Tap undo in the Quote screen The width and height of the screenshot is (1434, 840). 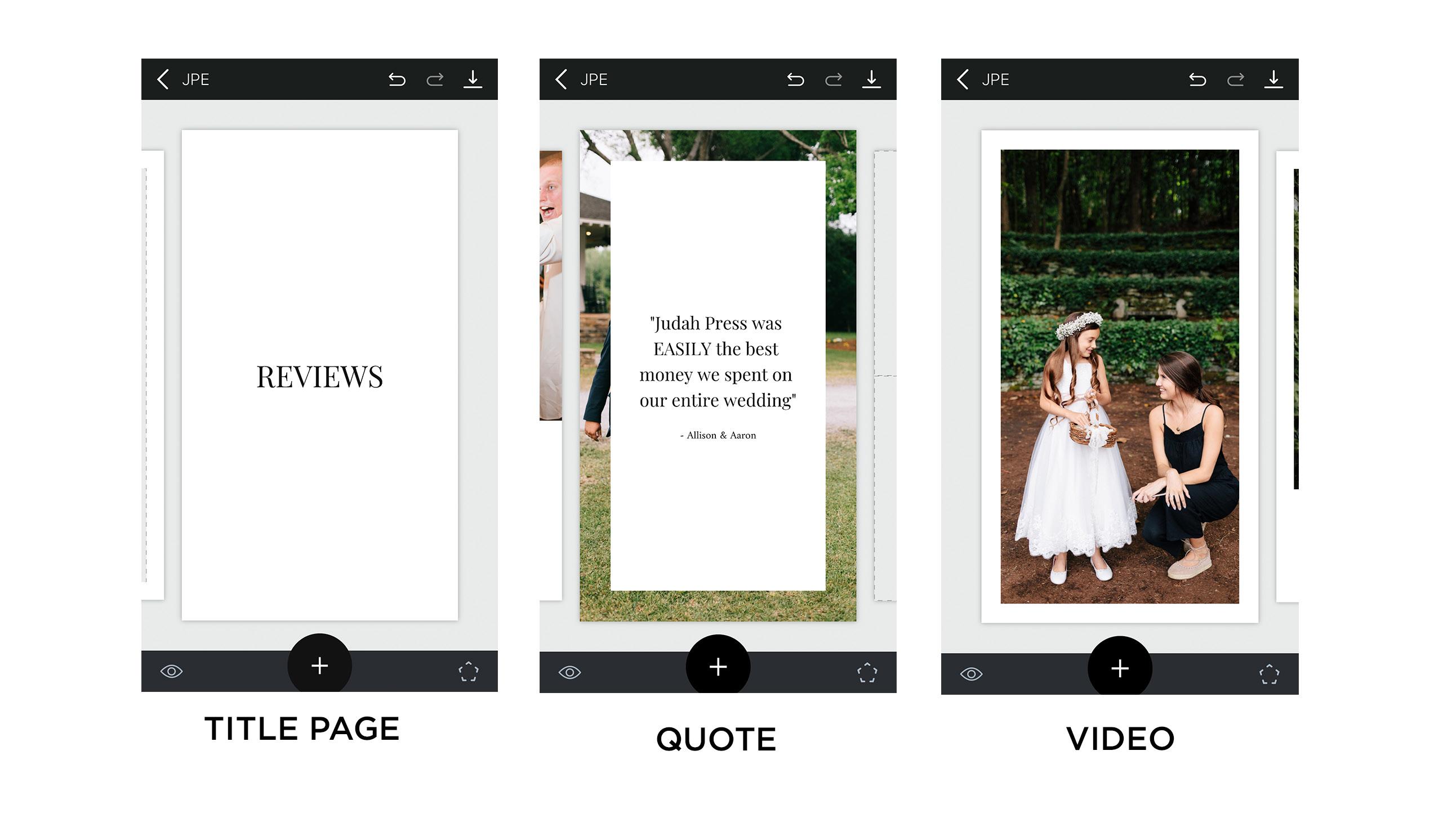pos(795,79)
